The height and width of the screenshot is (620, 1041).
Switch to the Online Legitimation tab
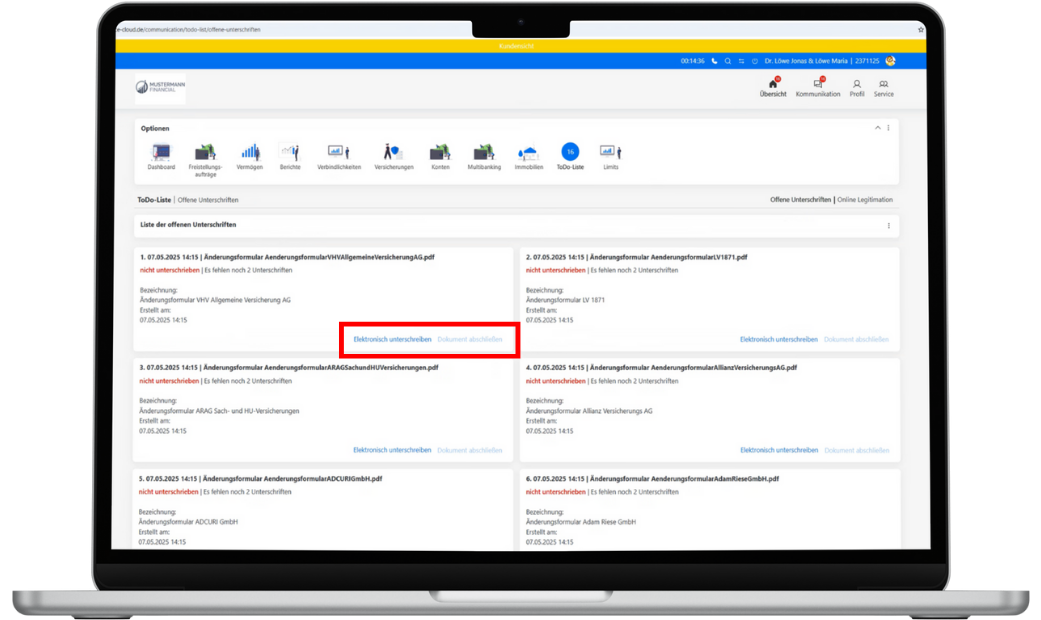[x=864, y=200]
